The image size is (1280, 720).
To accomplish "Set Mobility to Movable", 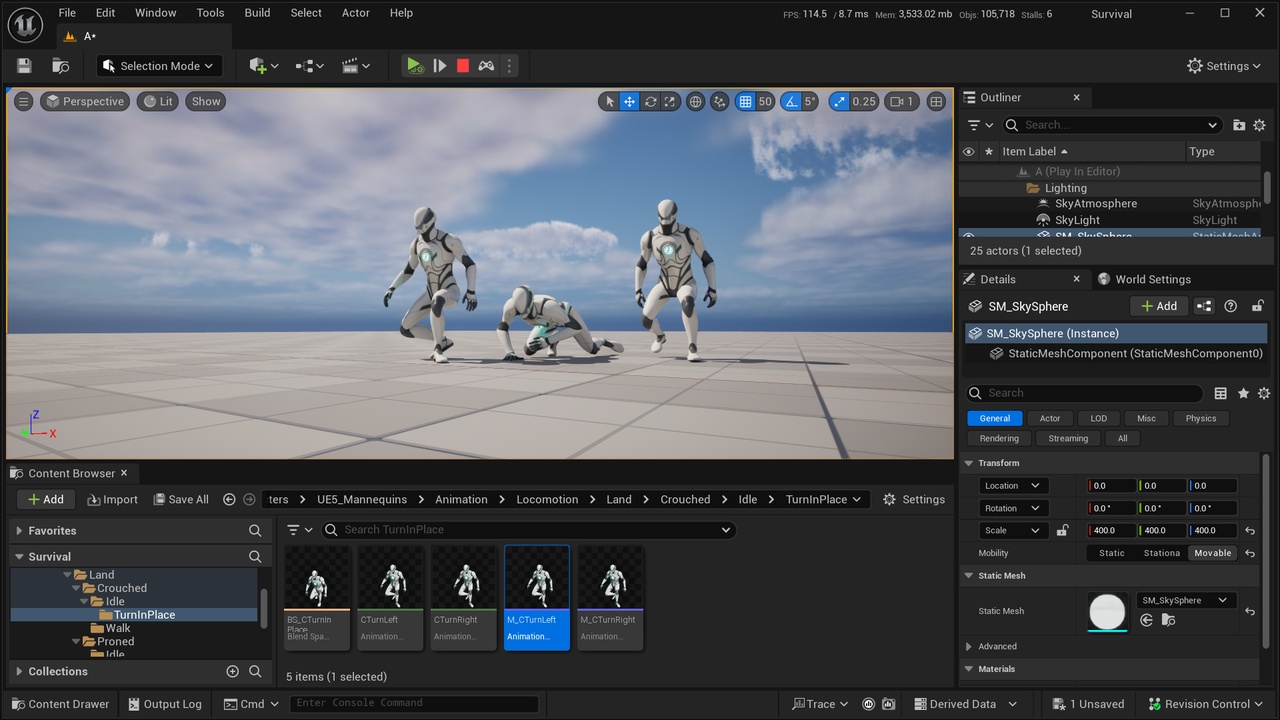I will [x=1212, y=553].
